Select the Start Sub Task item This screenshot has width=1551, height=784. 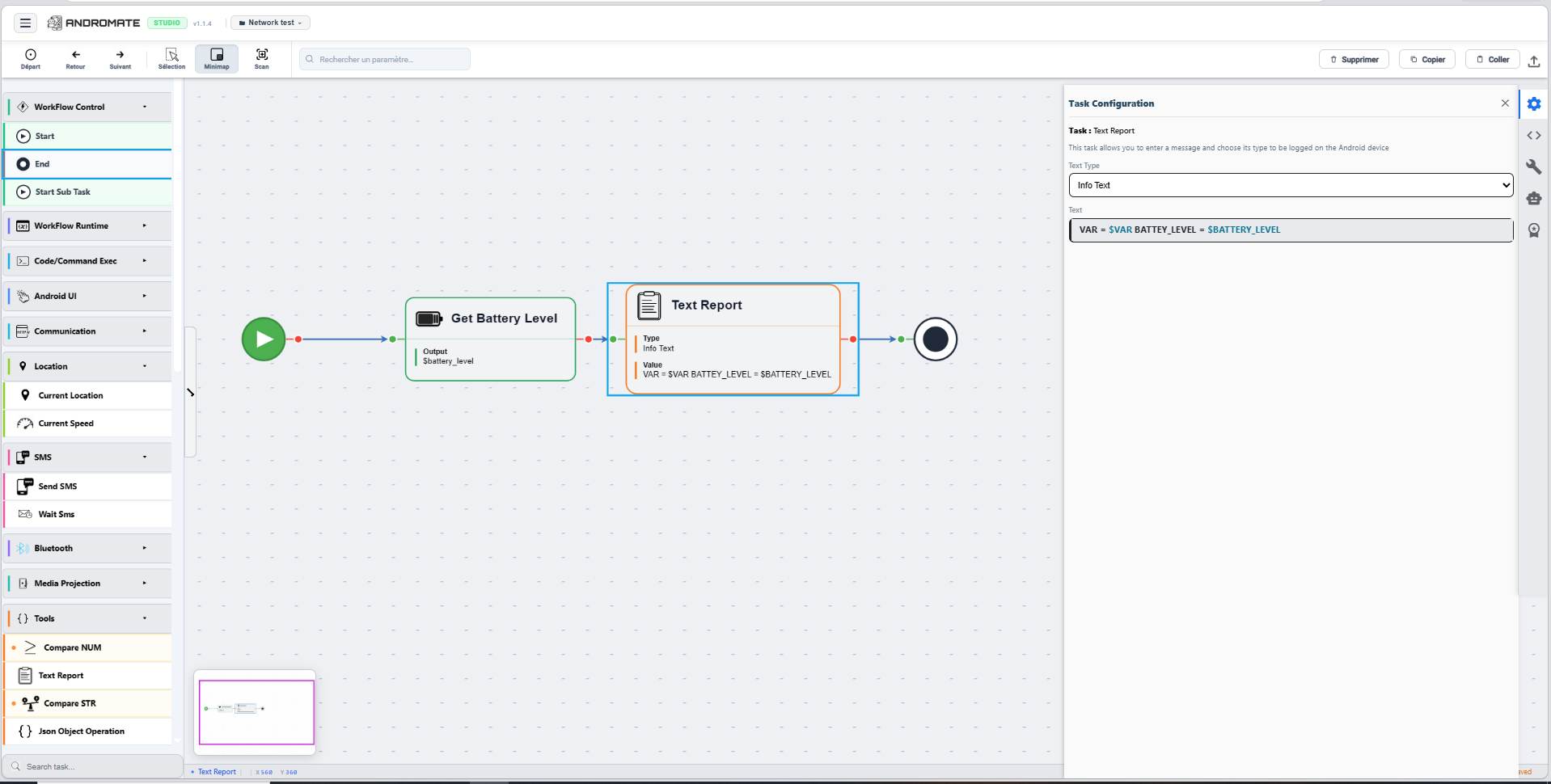[x=89, y=192]
